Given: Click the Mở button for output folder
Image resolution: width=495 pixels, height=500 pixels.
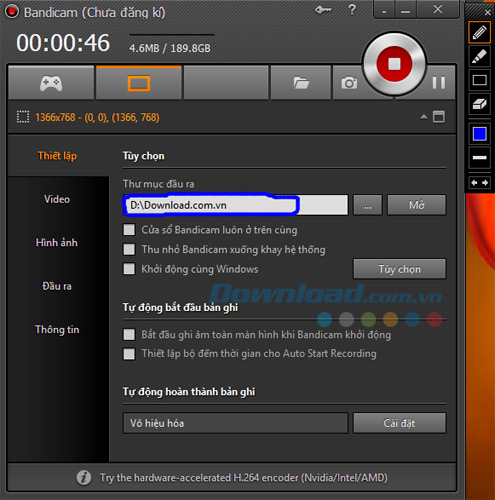Looking at the screenshot, I should (417, 205).
